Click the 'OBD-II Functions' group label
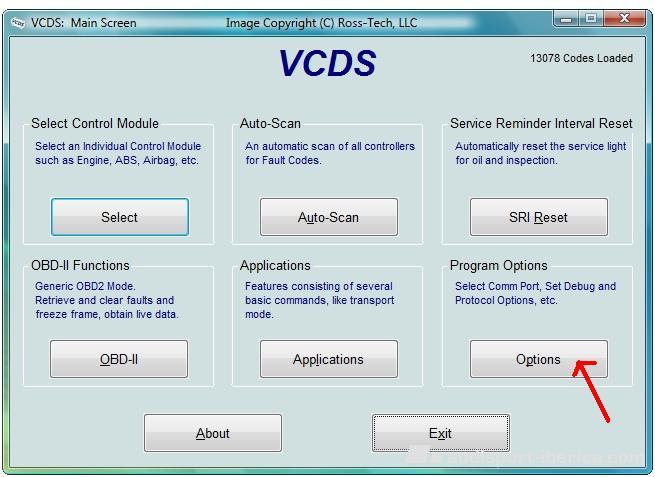 pos(80,265)
